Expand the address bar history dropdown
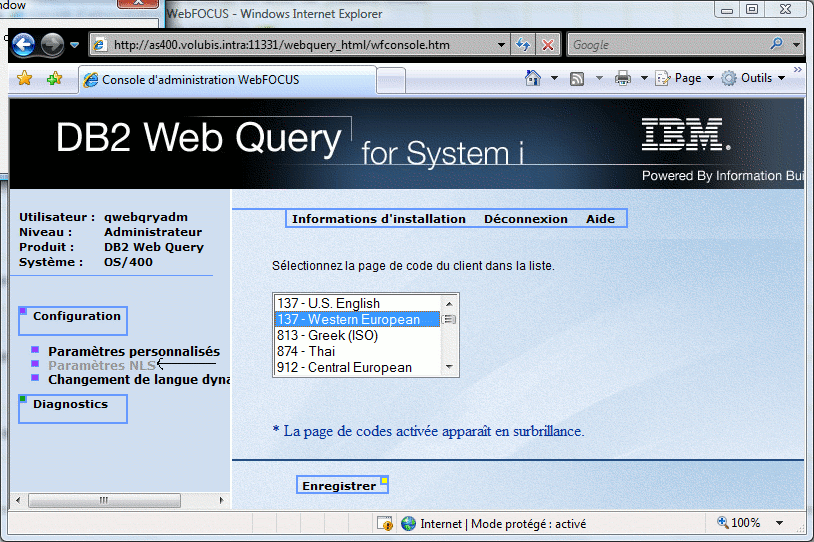The height and width of the screenshot is (542, 814). point(501,45)
